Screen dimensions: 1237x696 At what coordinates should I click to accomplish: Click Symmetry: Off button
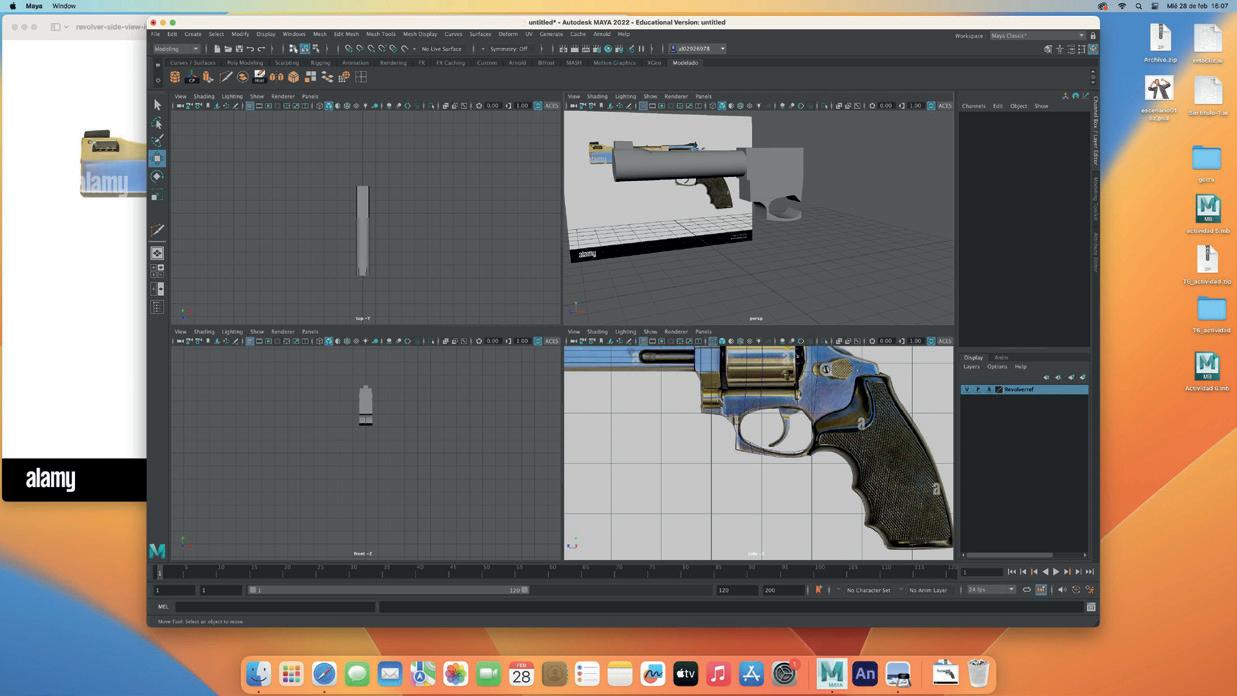[508, 49]
